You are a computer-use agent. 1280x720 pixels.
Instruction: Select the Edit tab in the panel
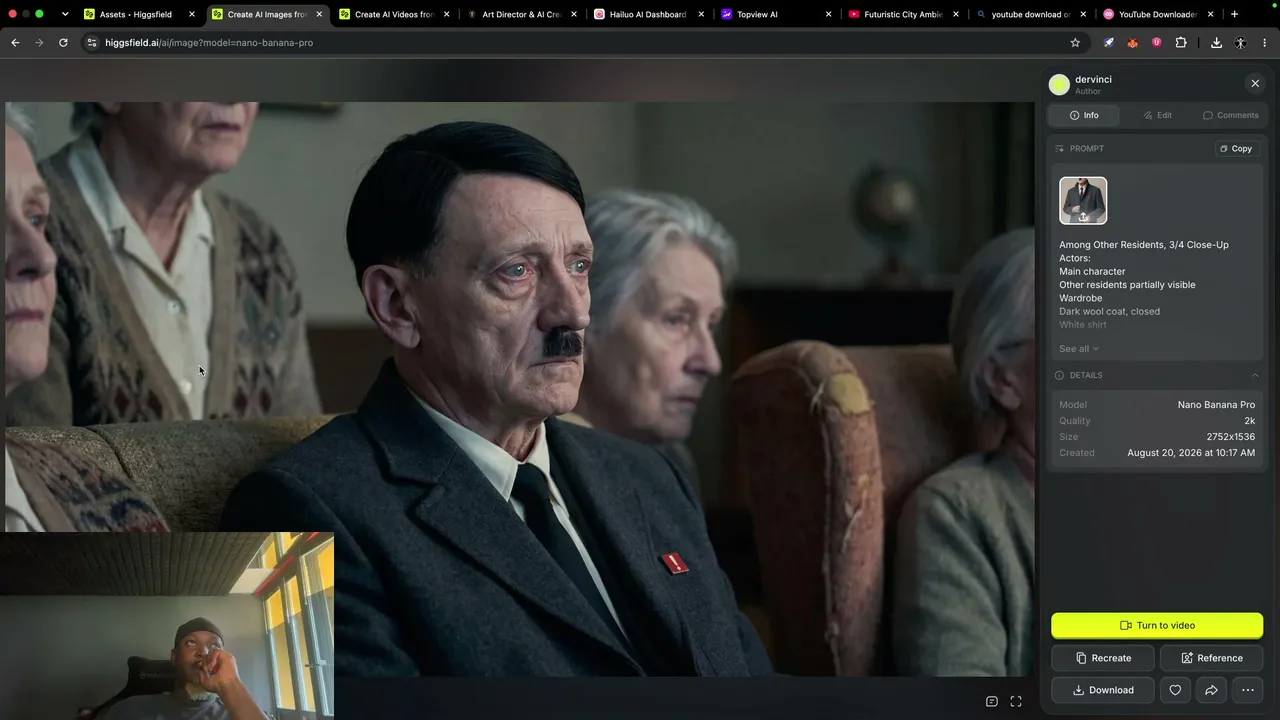click(1157, 115)
